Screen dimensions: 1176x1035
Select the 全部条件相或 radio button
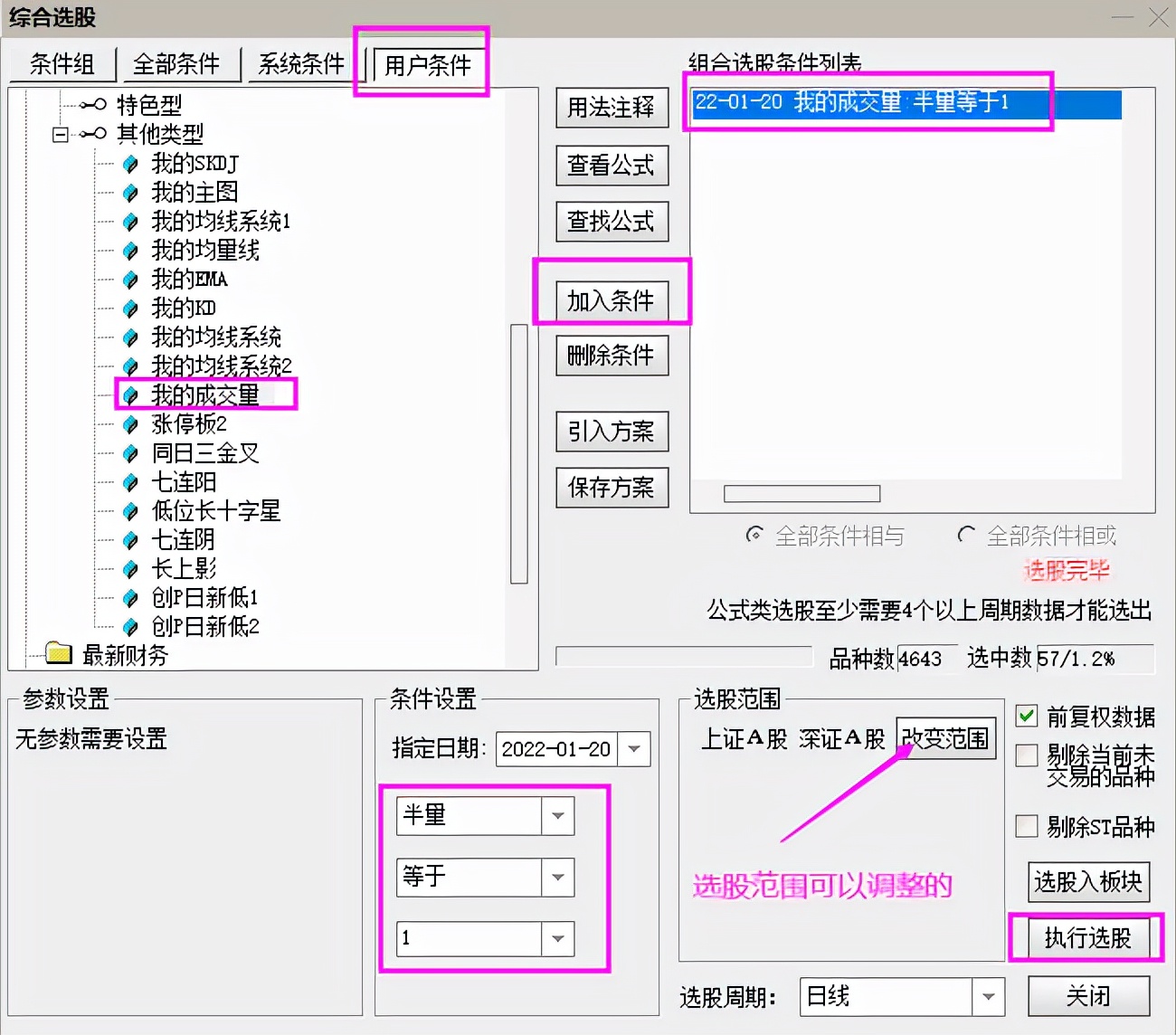tap(966, 535)
